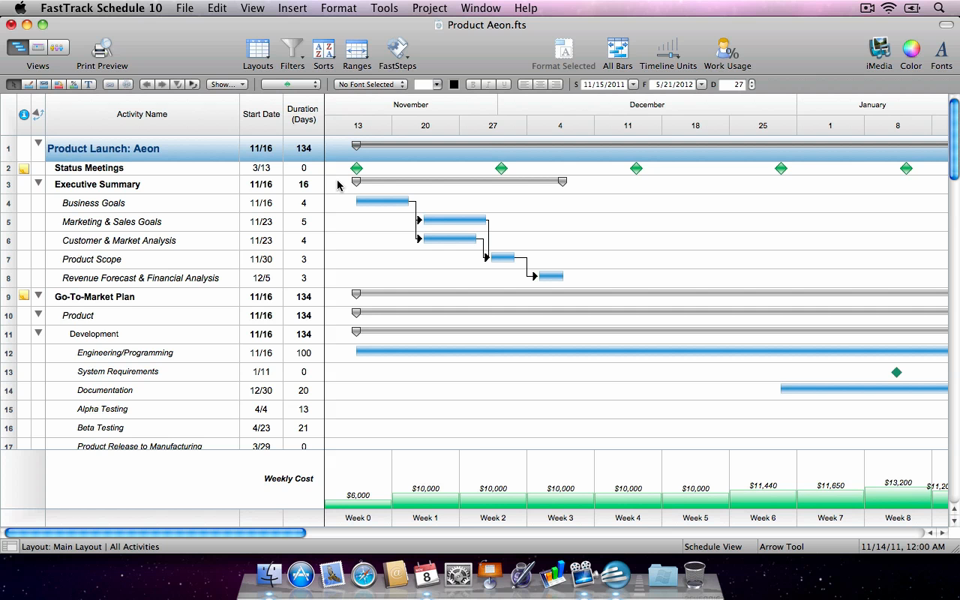Open the bar style dropdown with green diamond
This screenshot has width=960, height=600.
click(290, 84)
